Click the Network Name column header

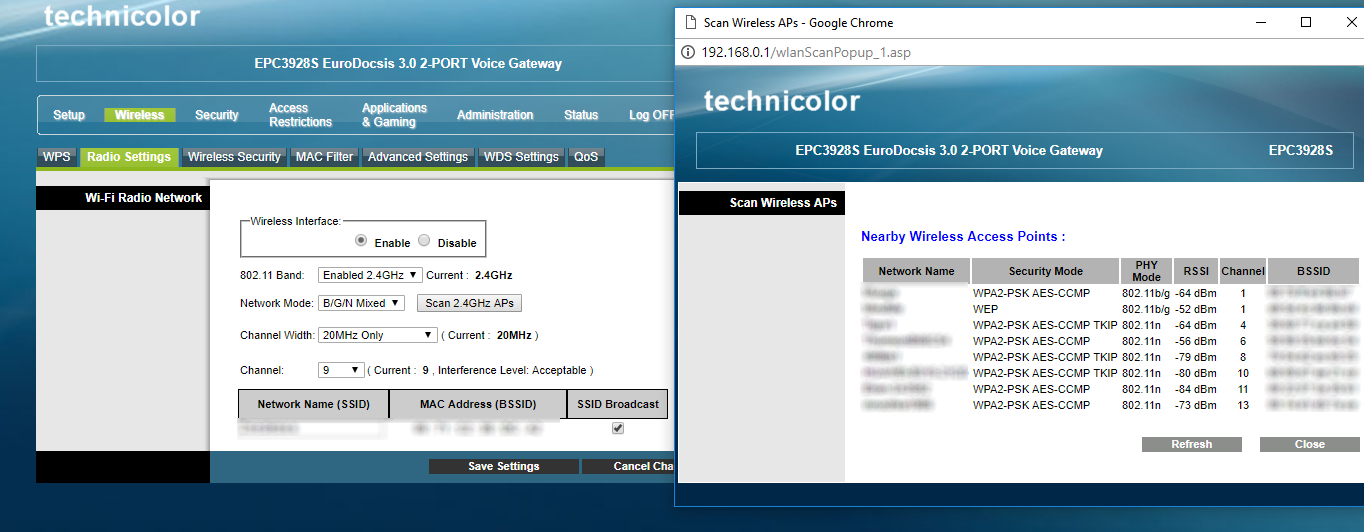tap(916, 271)
